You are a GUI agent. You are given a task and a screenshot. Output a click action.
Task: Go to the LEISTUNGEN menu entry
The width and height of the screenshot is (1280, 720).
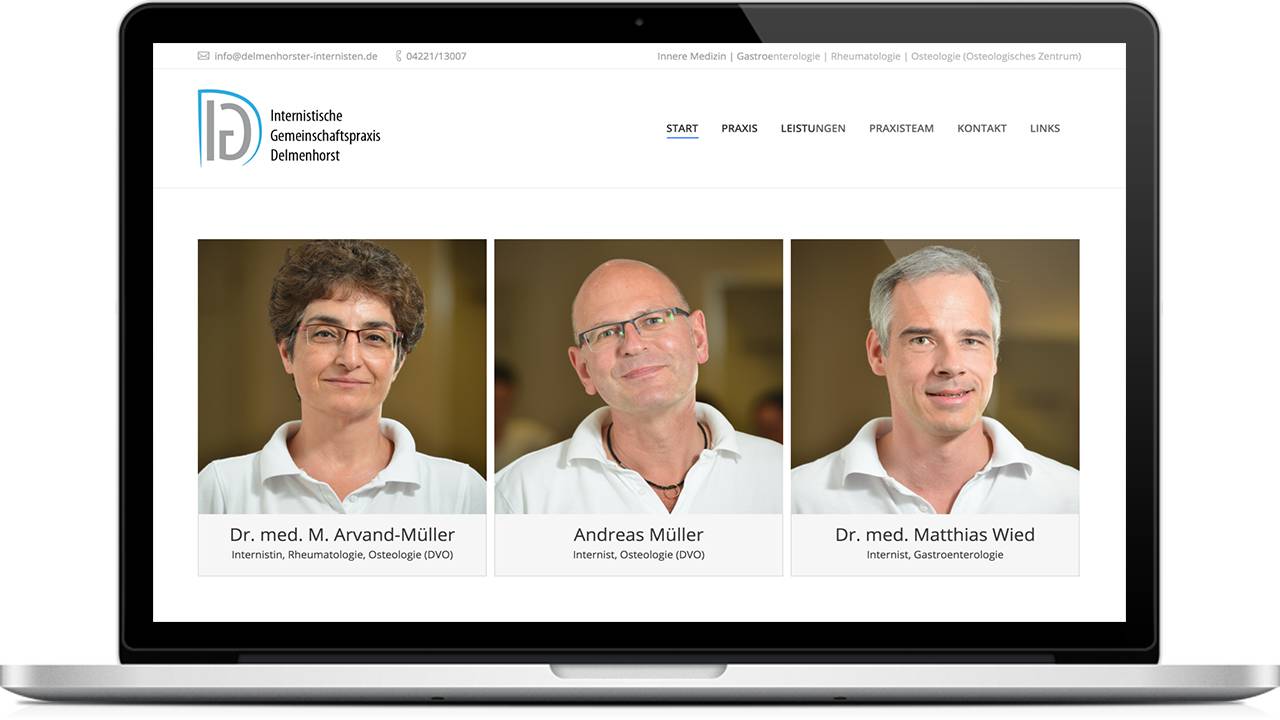tap(813, 128)
